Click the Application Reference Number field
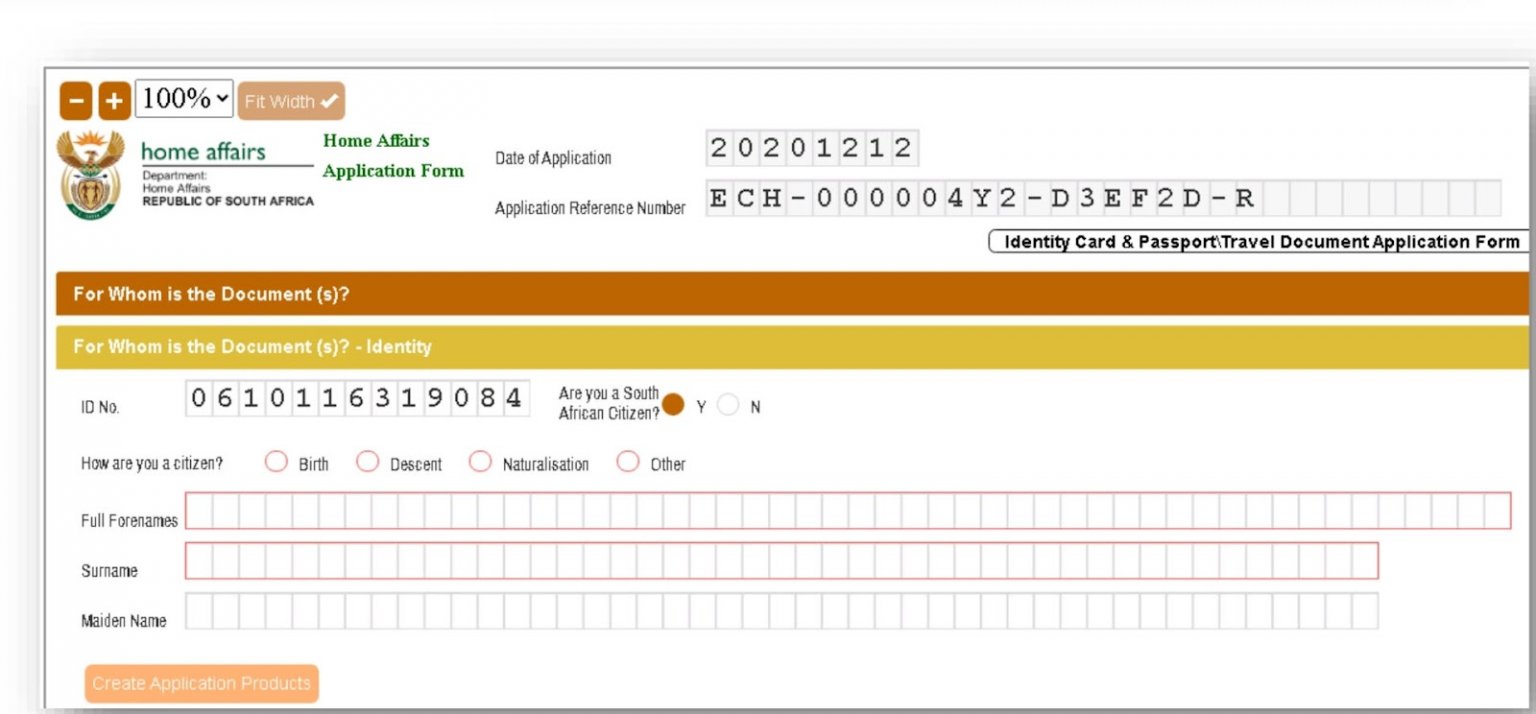The height and width of the screenshot is (714, 1536). point(1103,198)
